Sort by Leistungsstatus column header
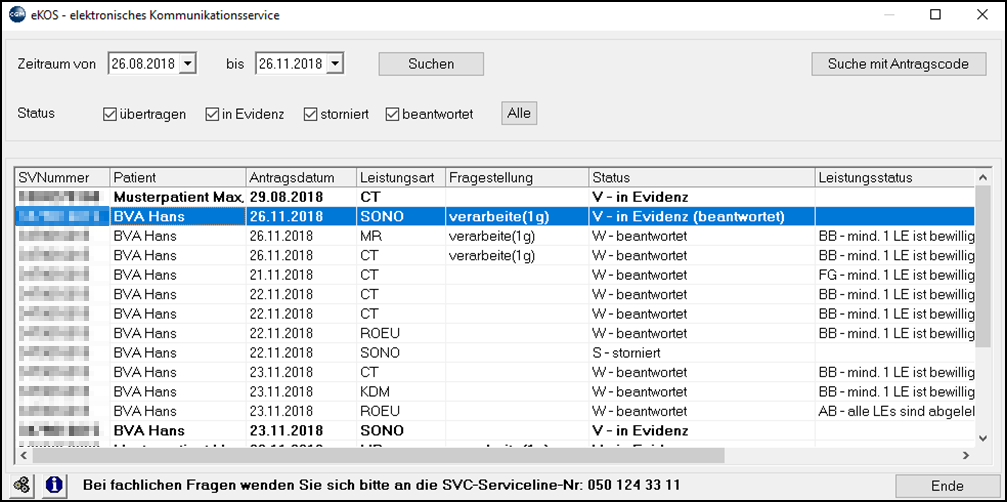The height and width of the screenshot is (502, 1007). [895, 177]
